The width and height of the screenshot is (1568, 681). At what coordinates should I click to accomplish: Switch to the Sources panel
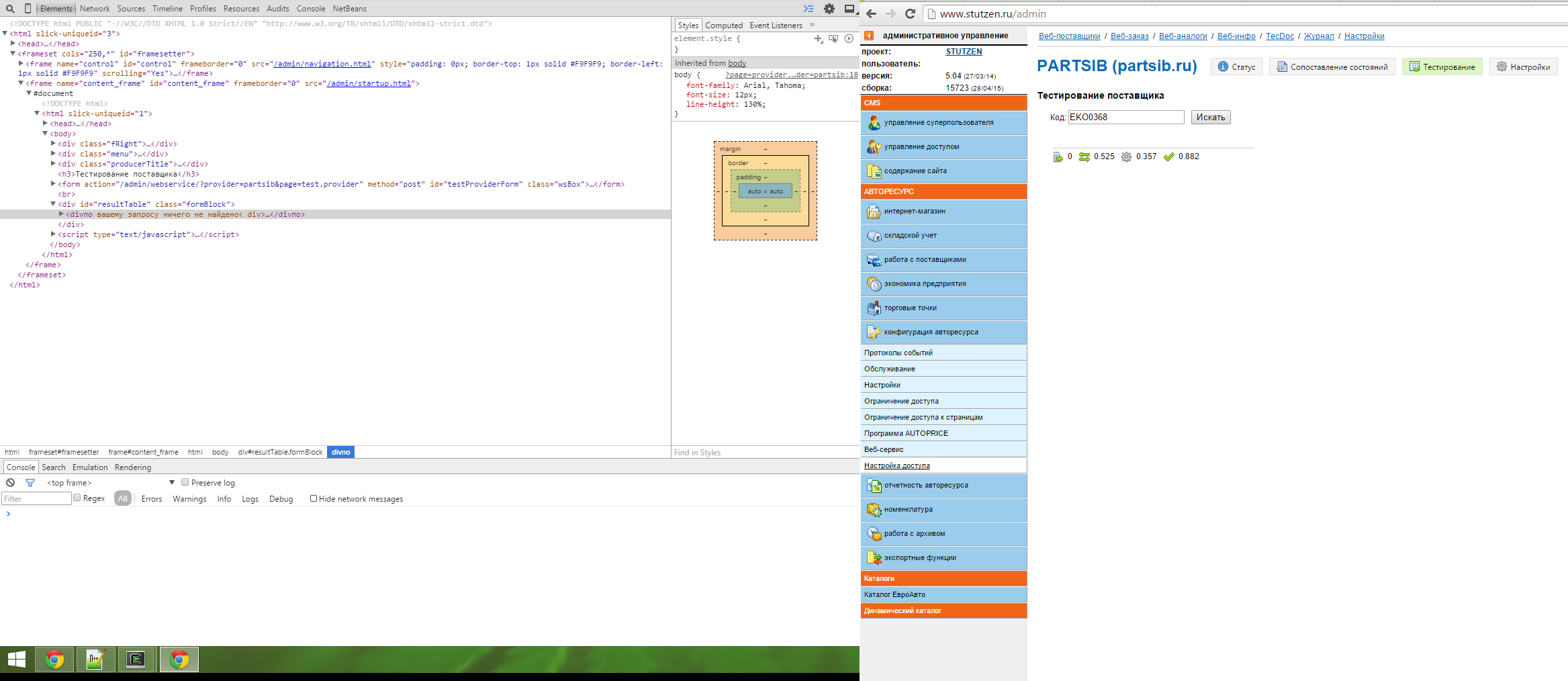[131, 9]
